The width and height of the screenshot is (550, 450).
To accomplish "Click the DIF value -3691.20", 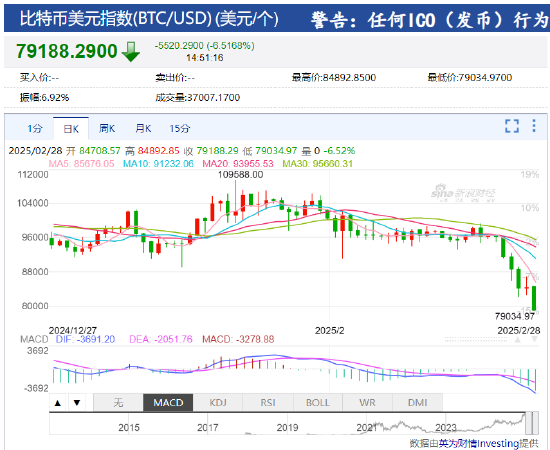I will [x=95, y=339].
